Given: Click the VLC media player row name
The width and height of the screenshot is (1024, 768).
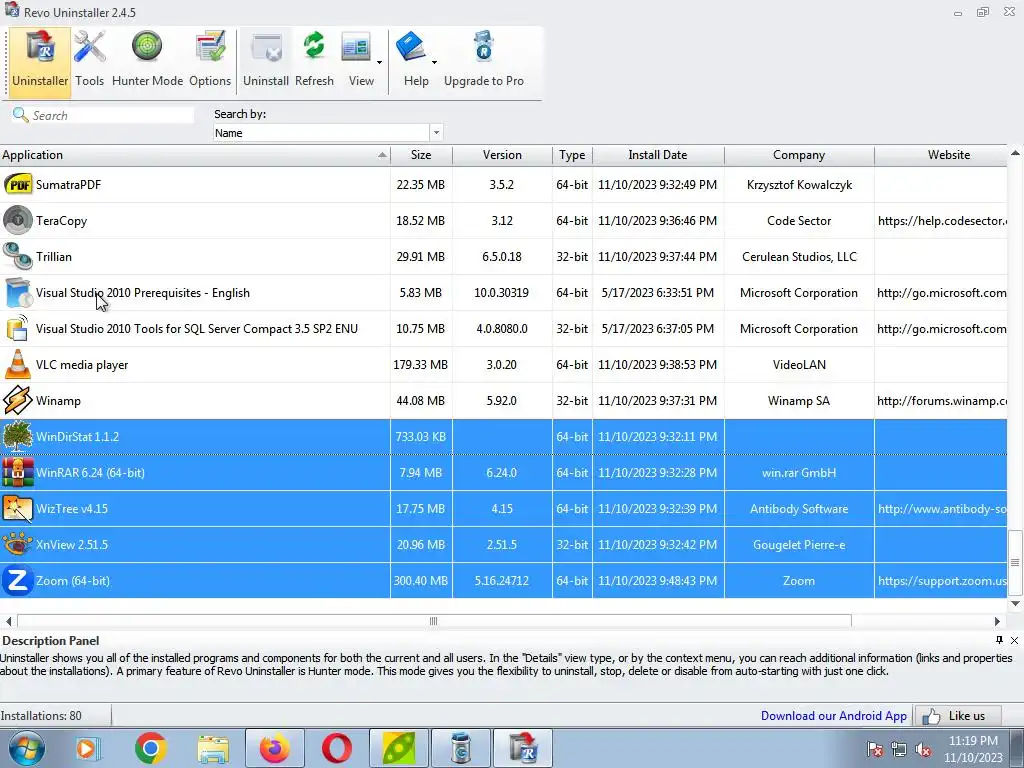Looking at the screenshot, I should coord(82,365).
